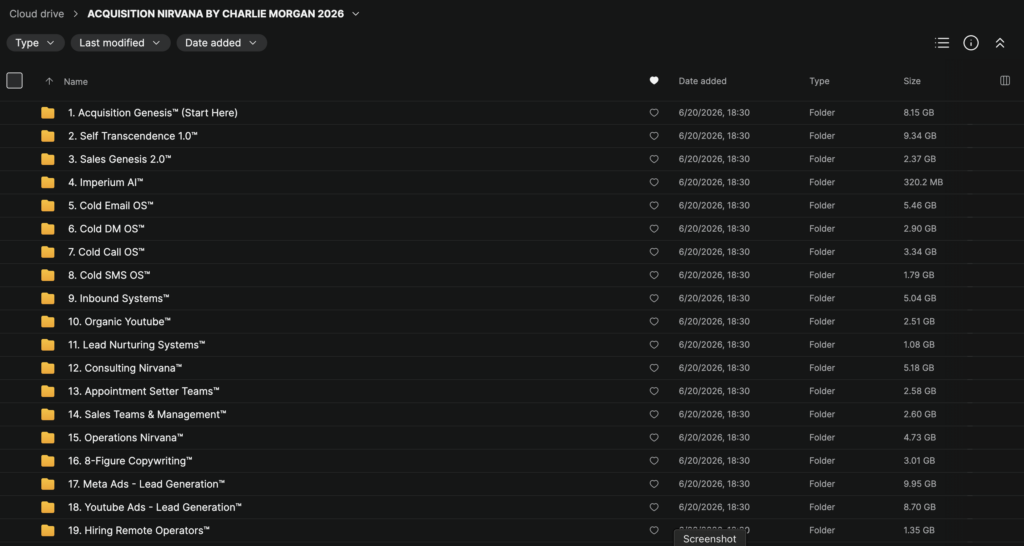Open the Date added filter dropdown

pos(221,43)
